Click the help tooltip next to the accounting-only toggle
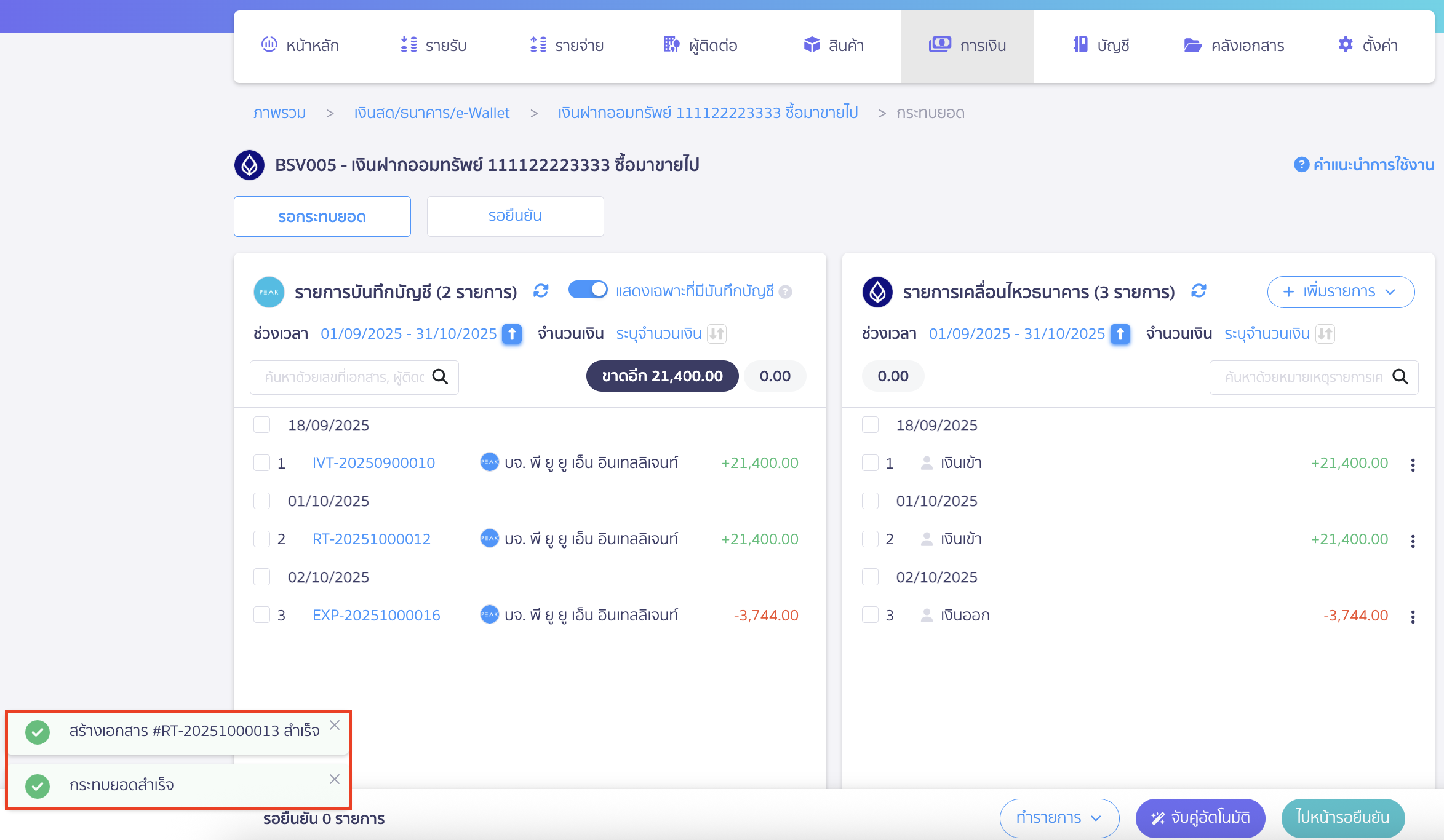Viewport: 1444px width, 840px height. click(786, 292)
